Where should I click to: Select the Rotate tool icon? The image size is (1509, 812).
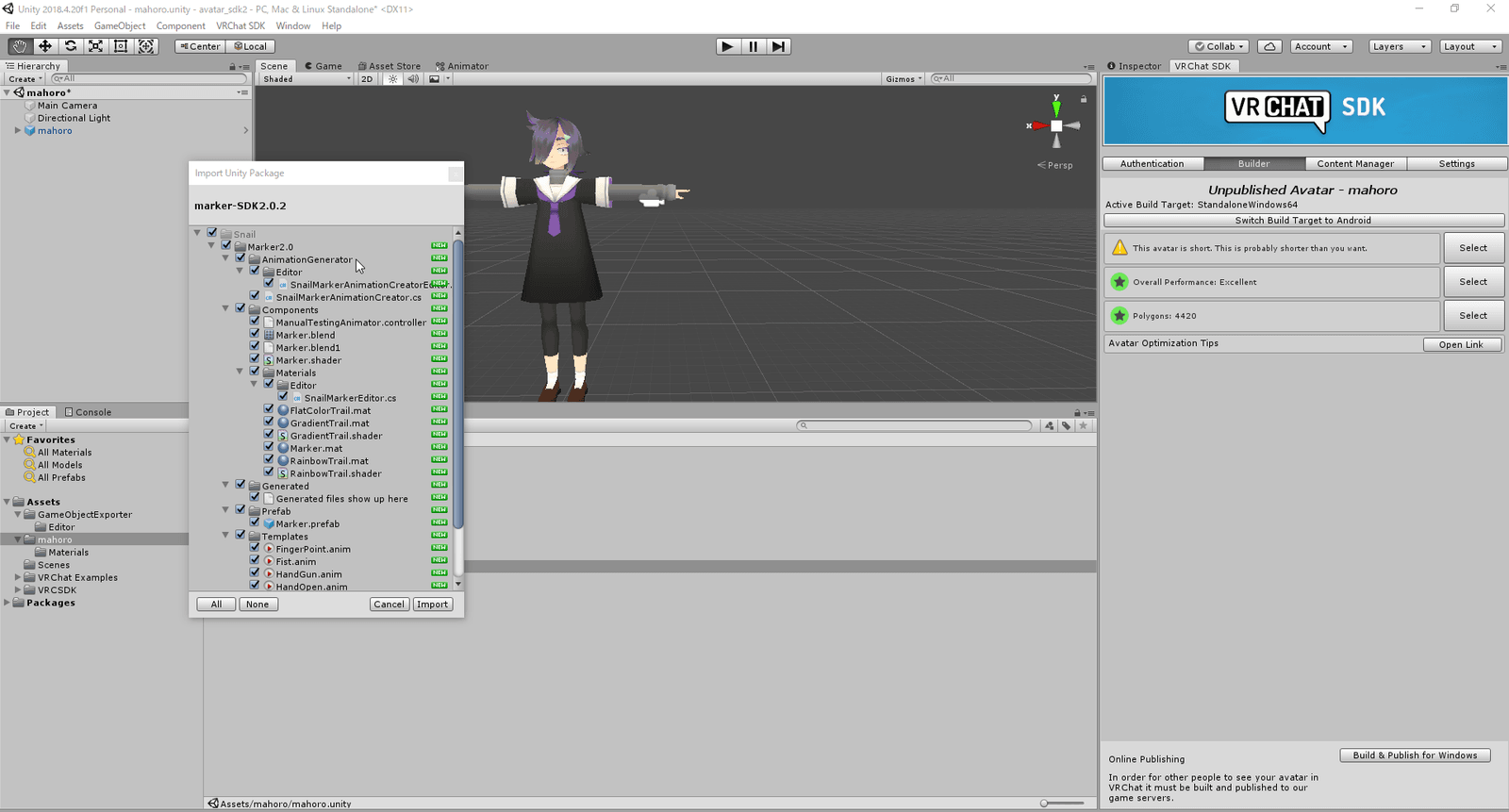tap(70, 46)
